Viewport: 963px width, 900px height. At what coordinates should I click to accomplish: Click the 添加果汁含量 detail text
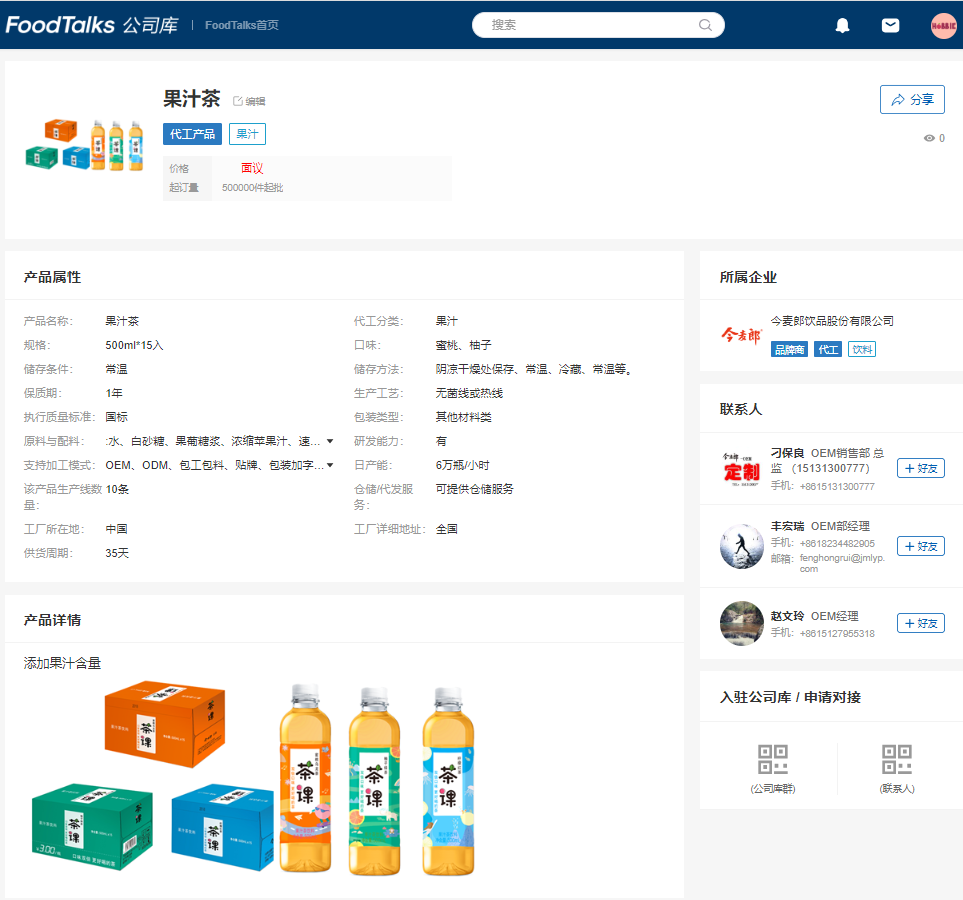[62, 663]
